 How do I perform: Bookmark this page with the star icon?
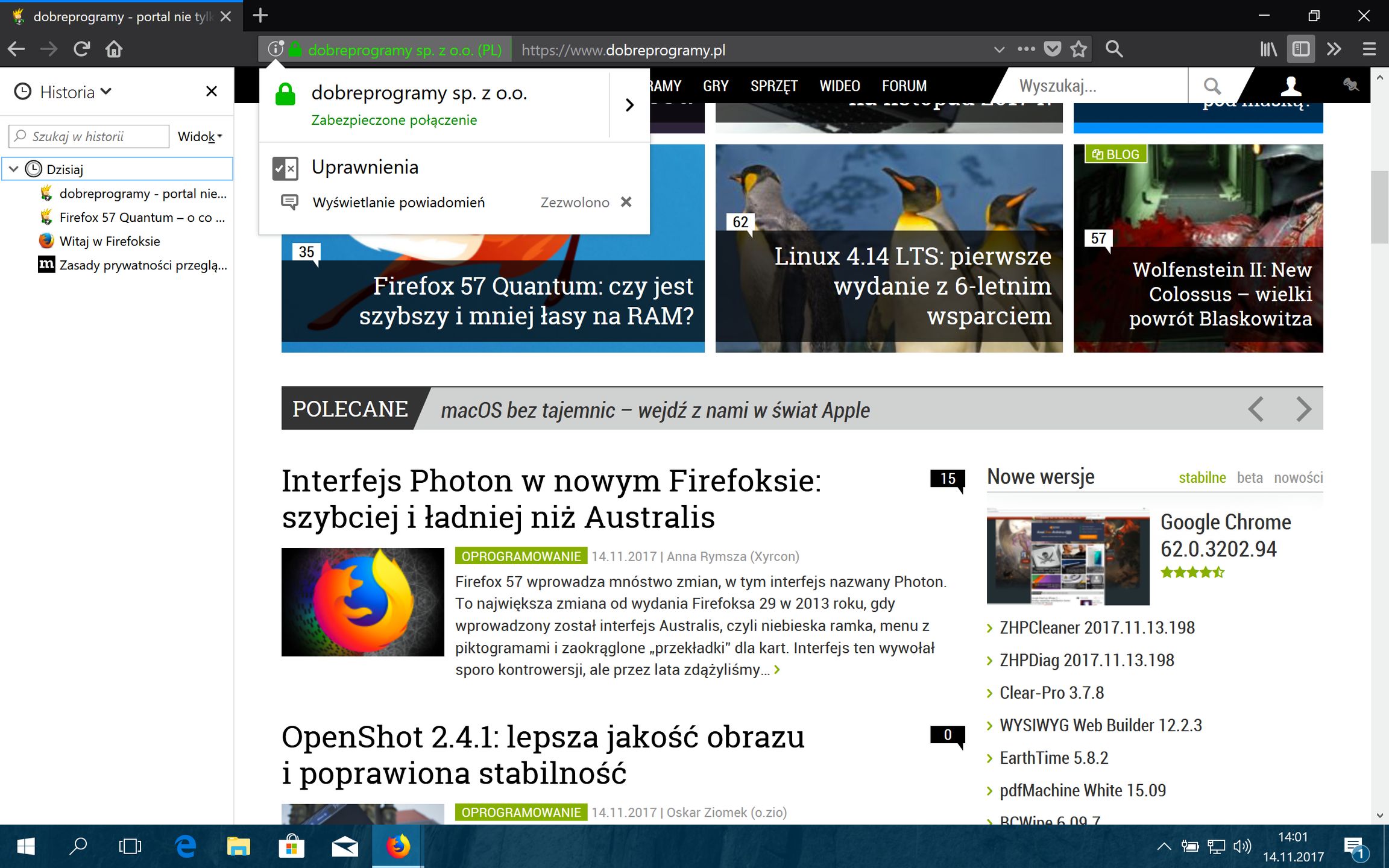[1079, 49]
